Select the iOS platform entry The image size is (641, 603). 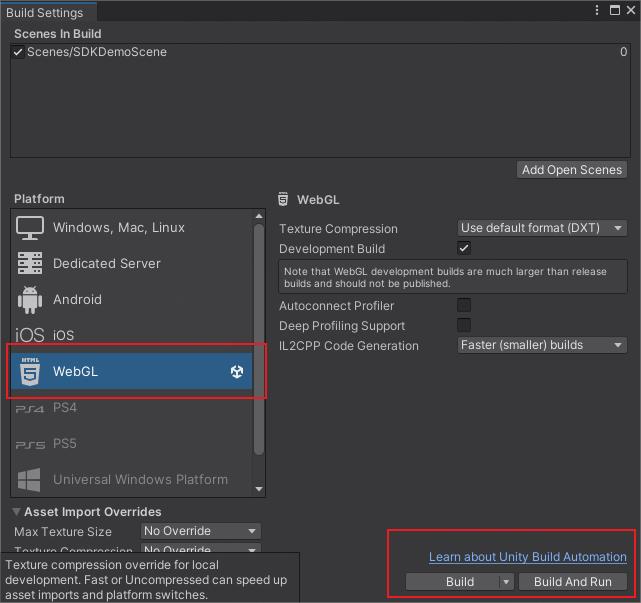(132, 335)
